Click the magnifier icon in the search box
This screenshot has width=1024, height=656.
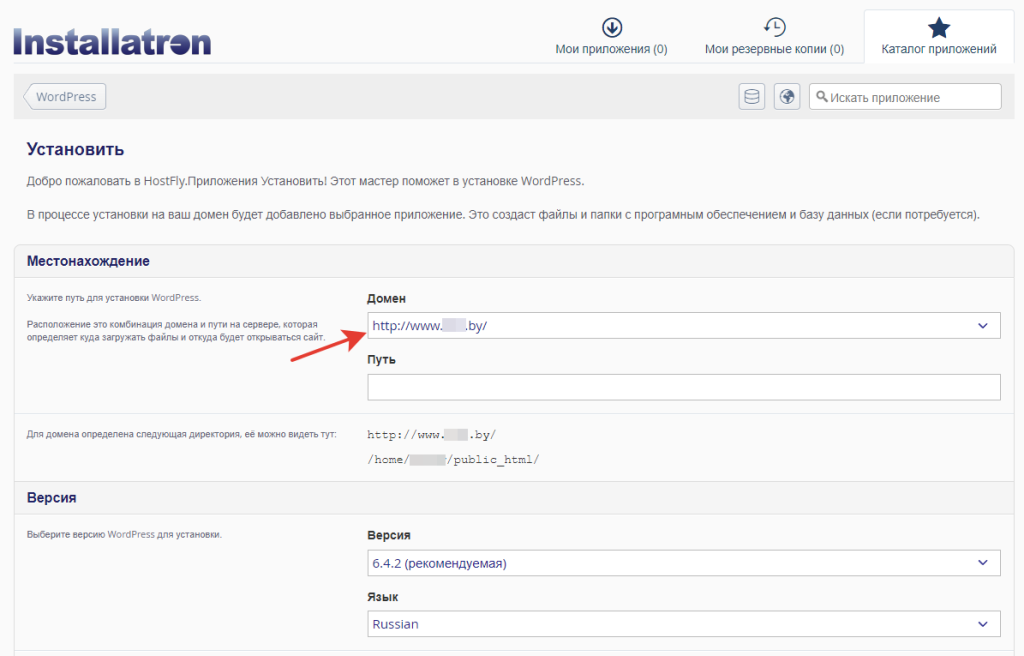822,97
